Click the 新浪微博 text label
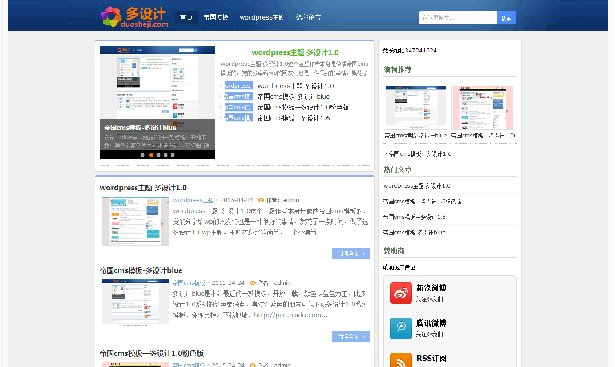Image resolution: width=615 pixels, height=367 pixels. pos(431,287)
